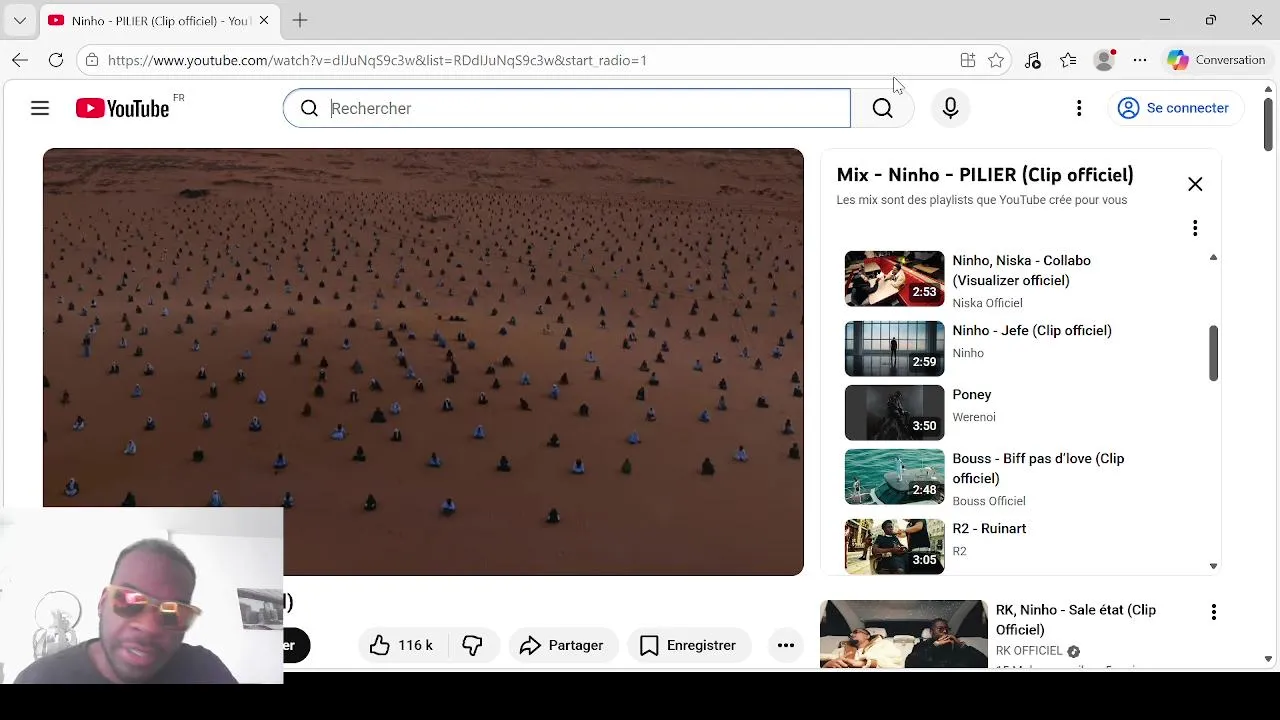
Task: Open browser settings and more menu
Action: pyautogui.click(x=1140, y=60)
